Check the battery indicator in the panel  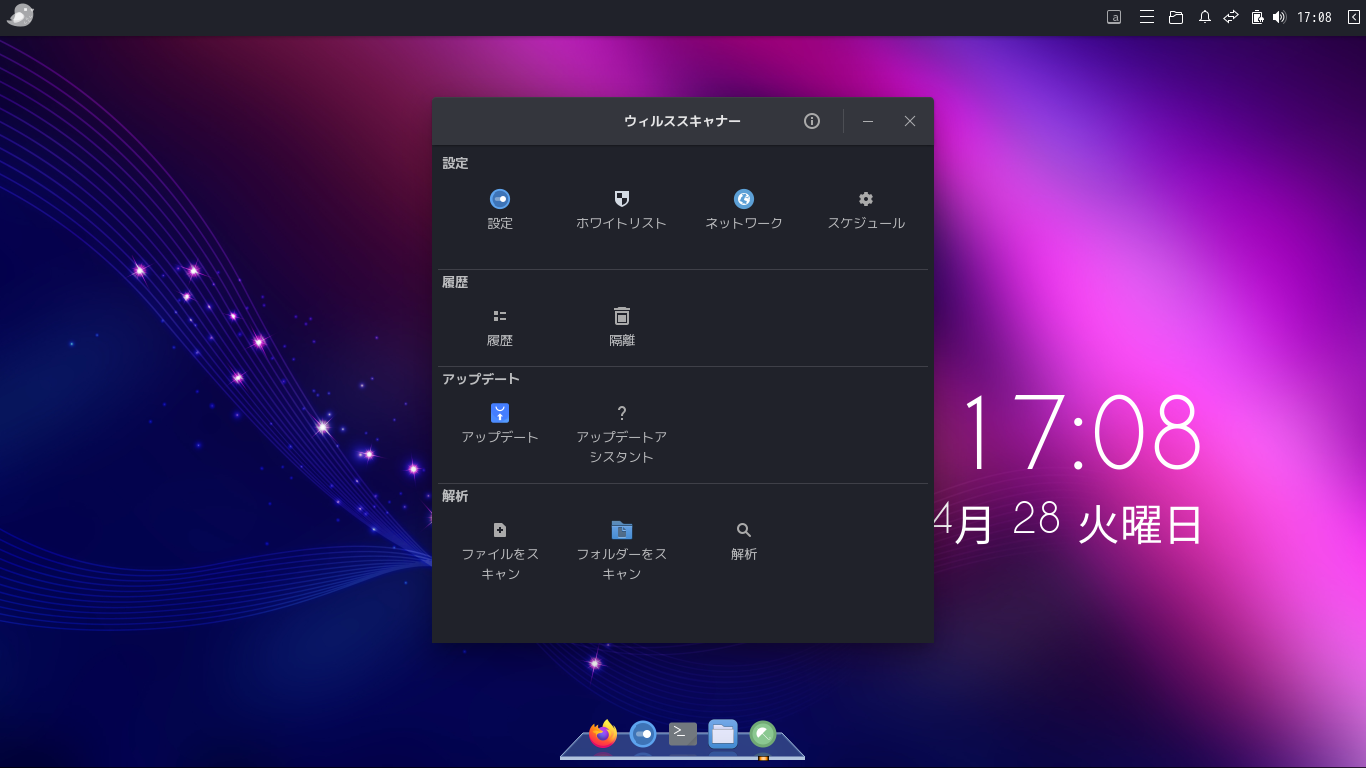point(1258,17)
